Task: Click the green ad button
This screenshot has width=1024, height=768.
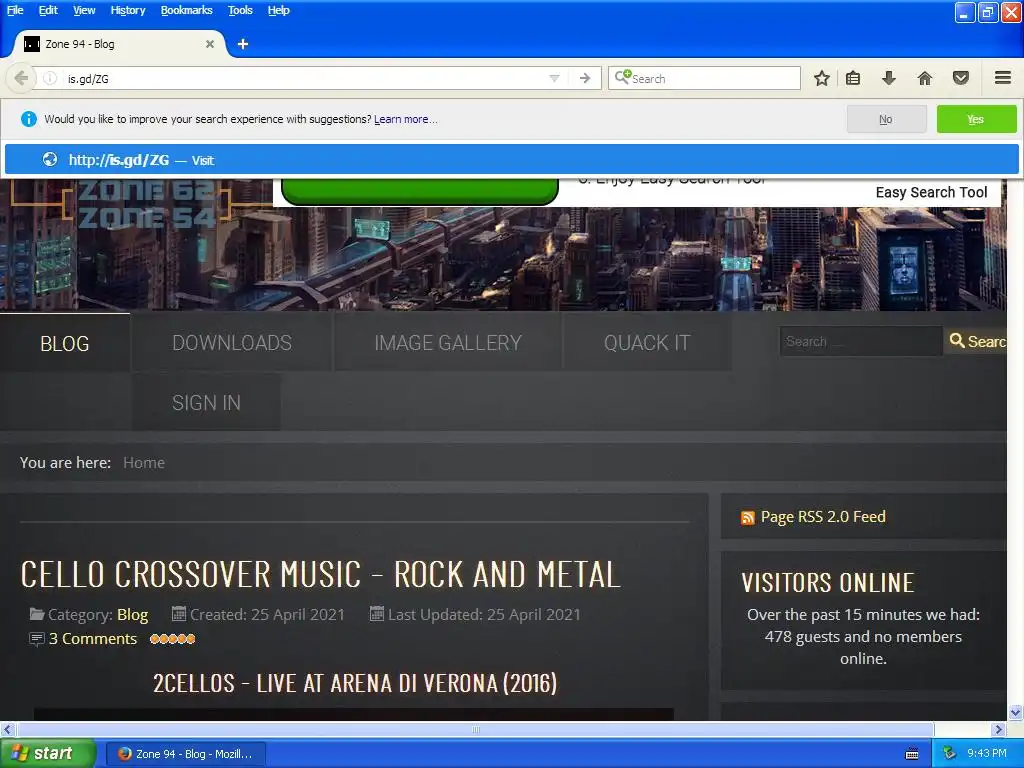Action: 420,191
